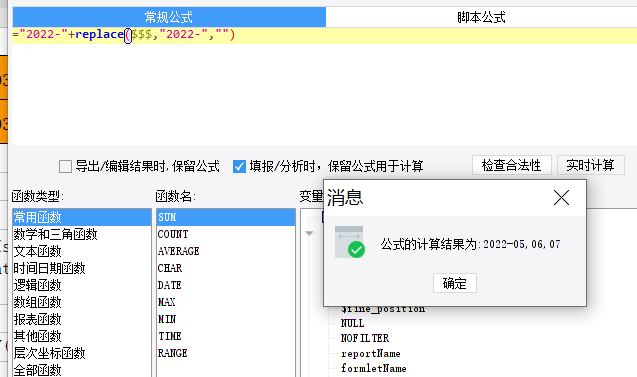Select MAX function name

click(226, 302)
